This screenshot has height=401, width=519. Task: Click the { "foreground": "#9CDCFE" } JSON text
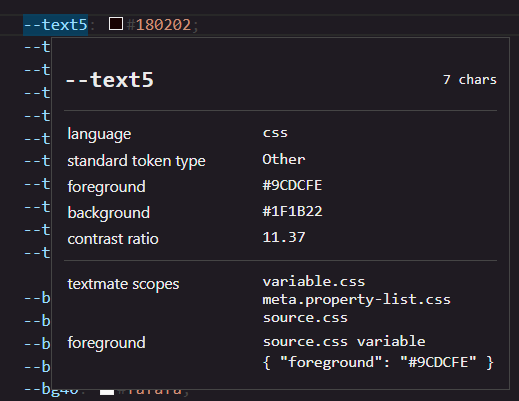(378, 362)
